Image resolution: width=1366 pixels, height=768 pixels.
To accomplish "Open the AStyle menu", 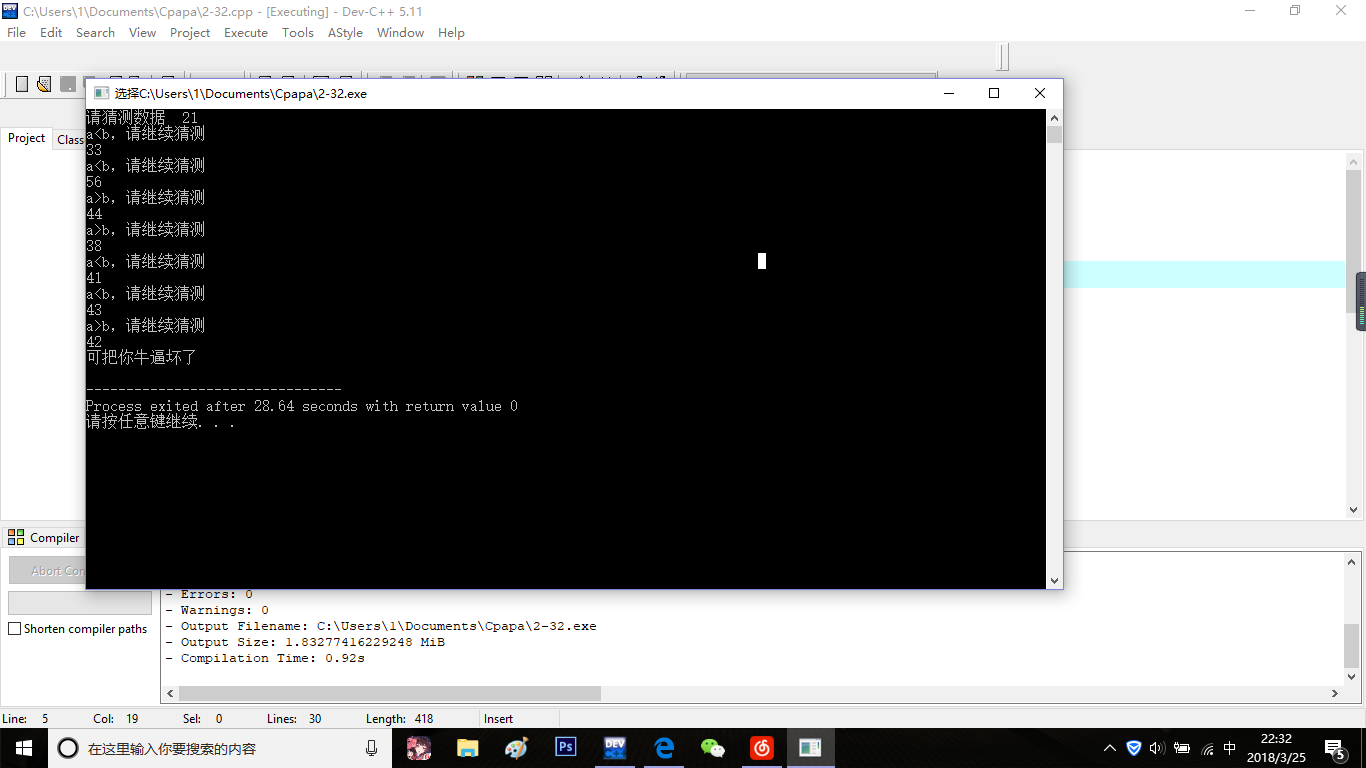I will click(345, 32).
